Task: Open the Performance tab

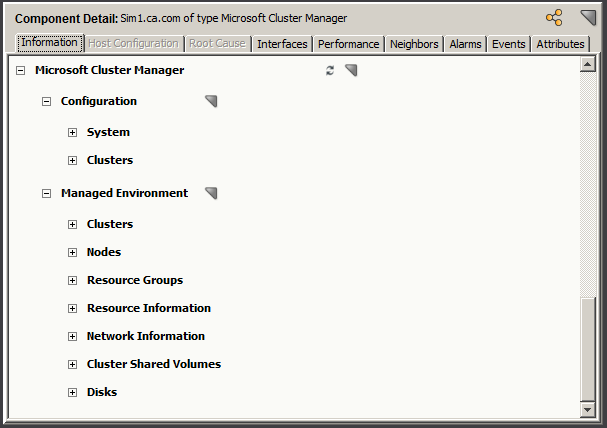Action: pyautogui.click(x=348, y=44)
